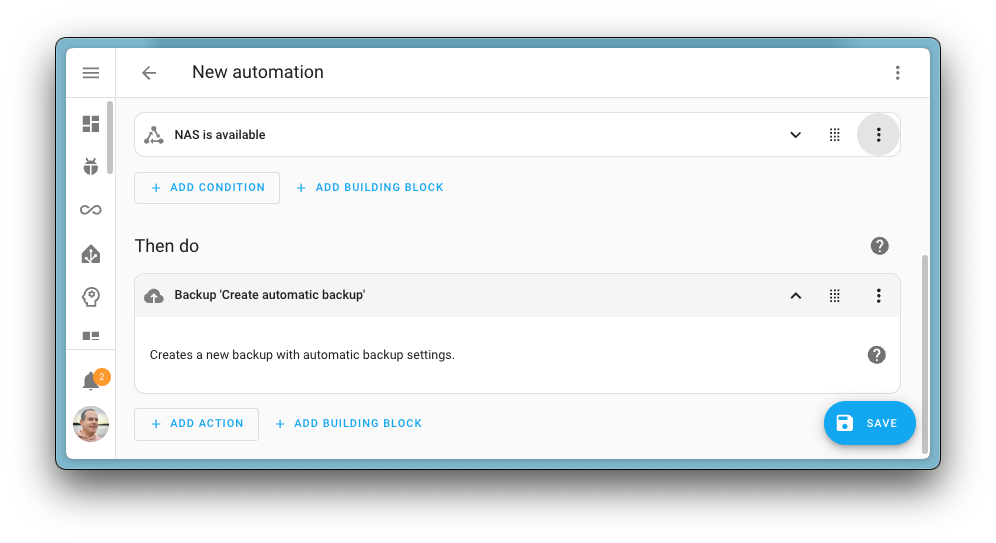The image size is (996, 543).
Task: Click Add Building Block under conditions
Action: pyautogui.click(x=370, y=188)
